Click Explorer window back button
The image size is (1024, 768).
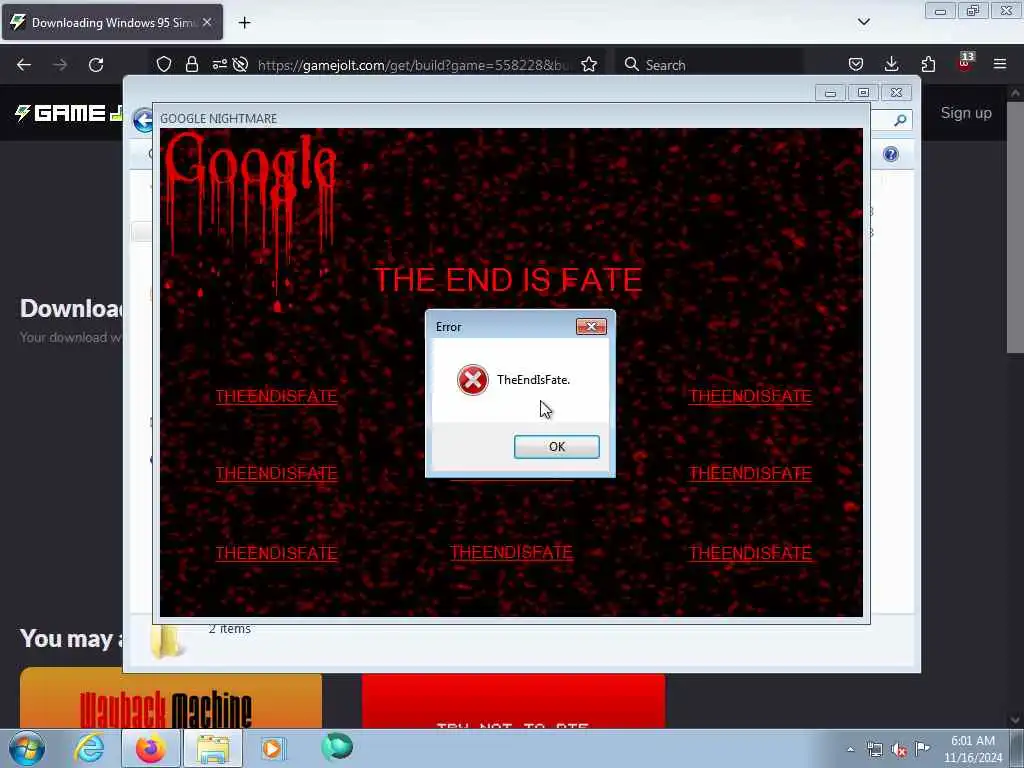pos(143,120)
